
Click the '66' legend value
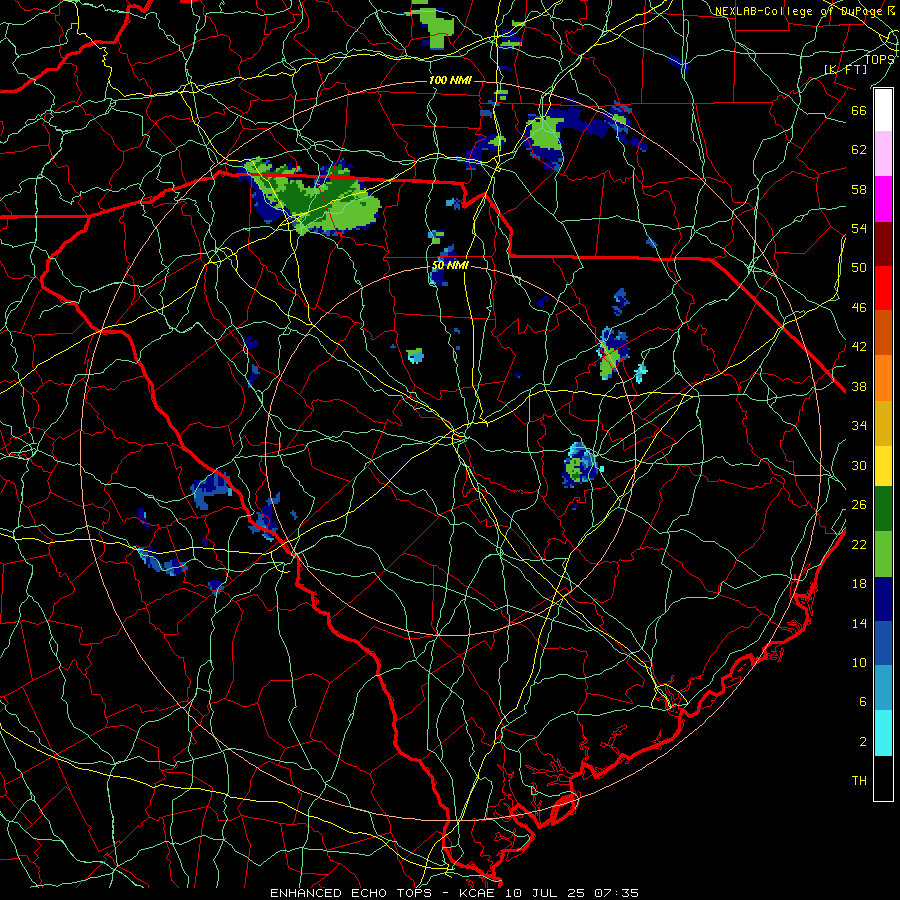[x=859, y=110]
